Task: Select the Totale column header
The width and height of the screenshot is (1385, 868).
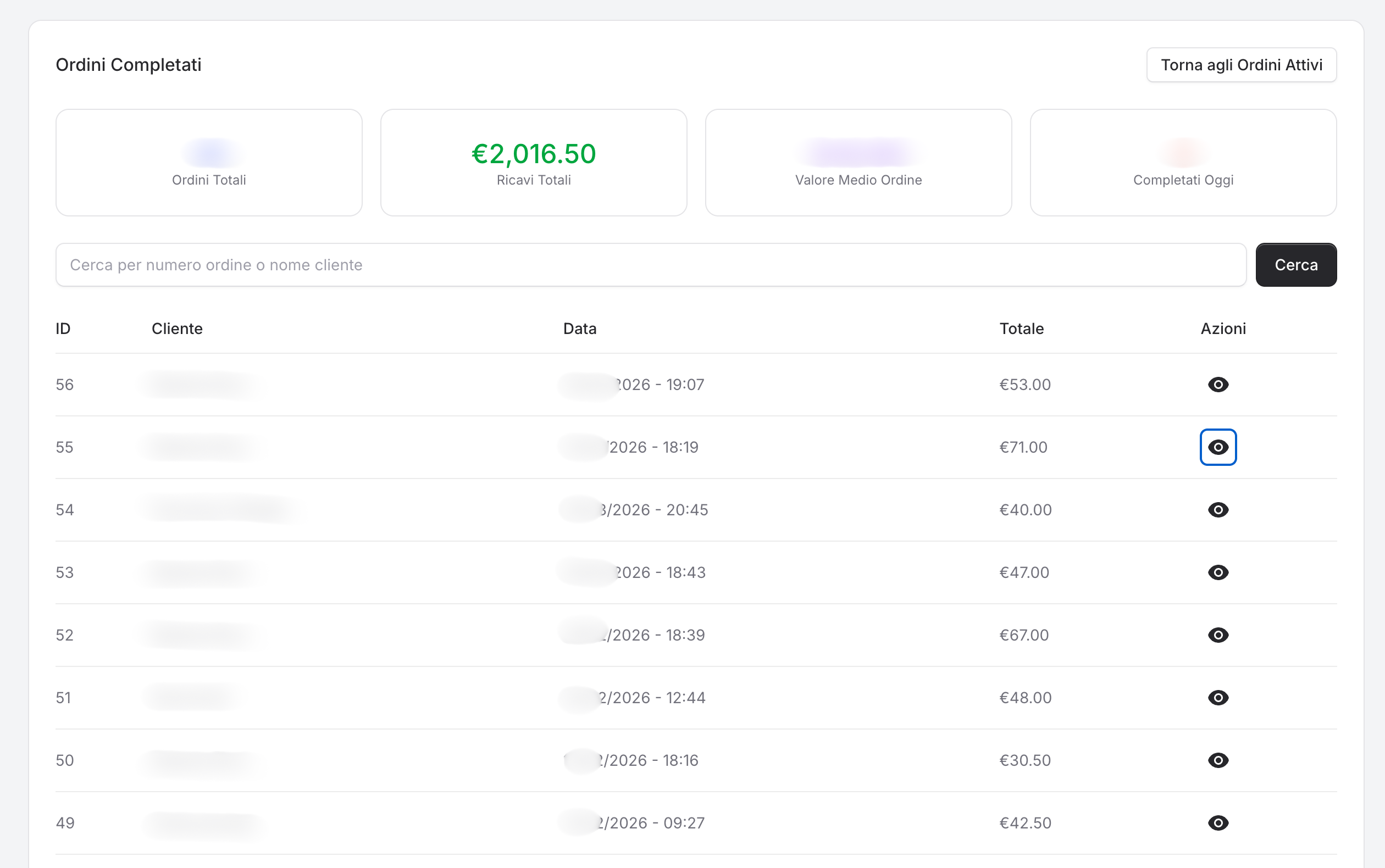Action: click(x=1021, y=329)
